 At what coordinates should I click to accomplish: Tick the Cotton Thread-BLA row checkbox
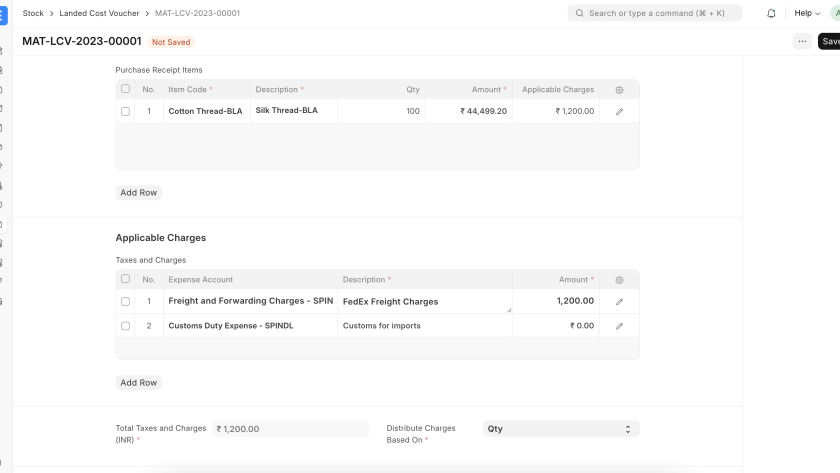coord(125,111)
